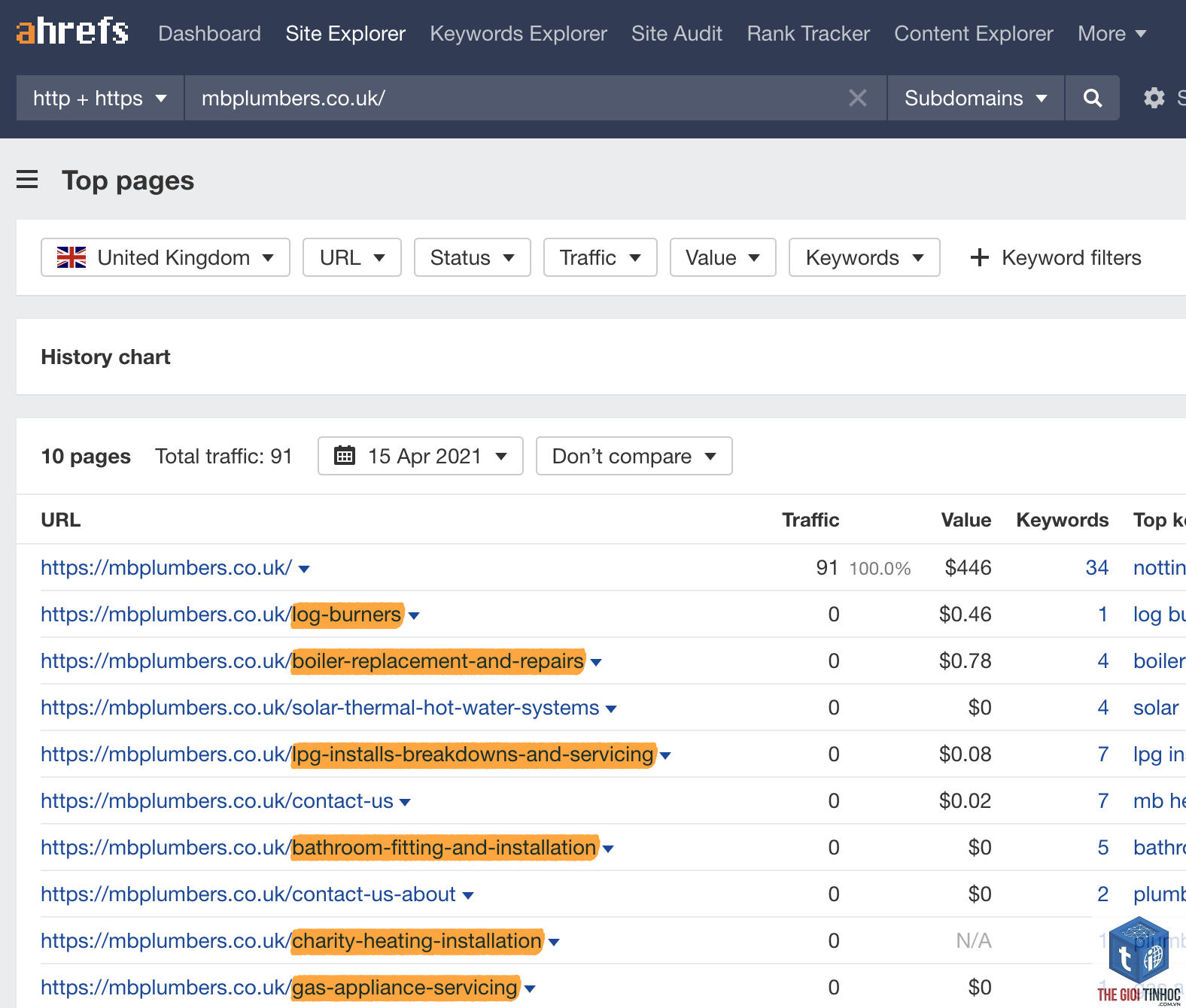This screenshot has height=1008, width=1186.
Task: Open the lpg-installs-breakdowns-and-servicing link
Action: click(x=348, y=754)
